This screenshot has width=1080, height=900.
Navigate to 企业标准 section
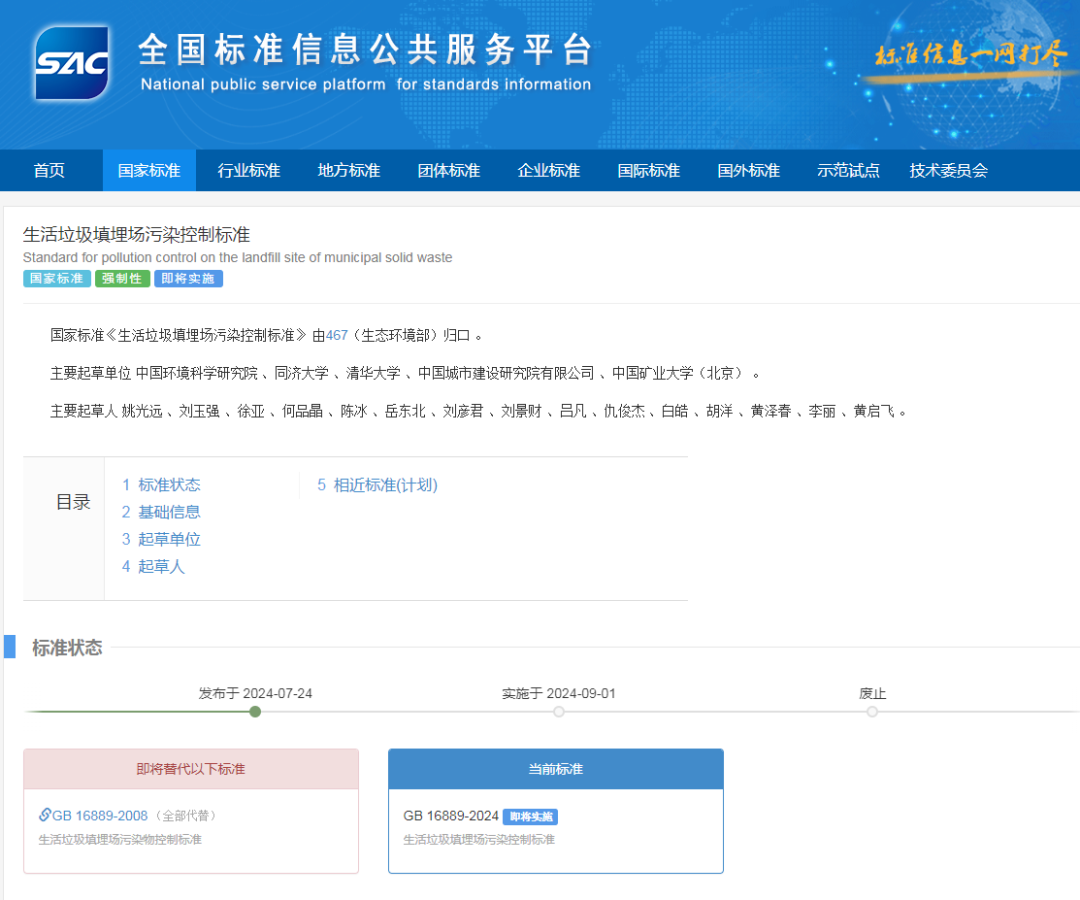549,170
